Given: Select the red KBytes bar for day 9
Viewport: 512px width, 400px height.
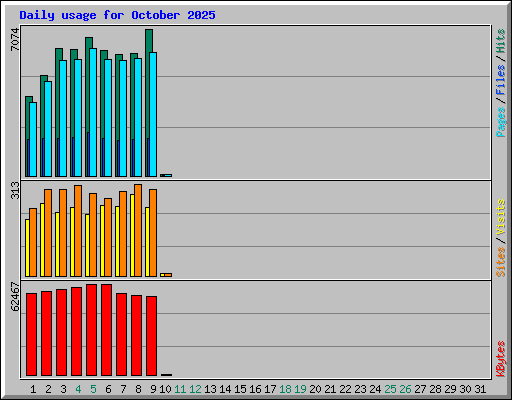Looking at the screenshot, I should 151,336.
